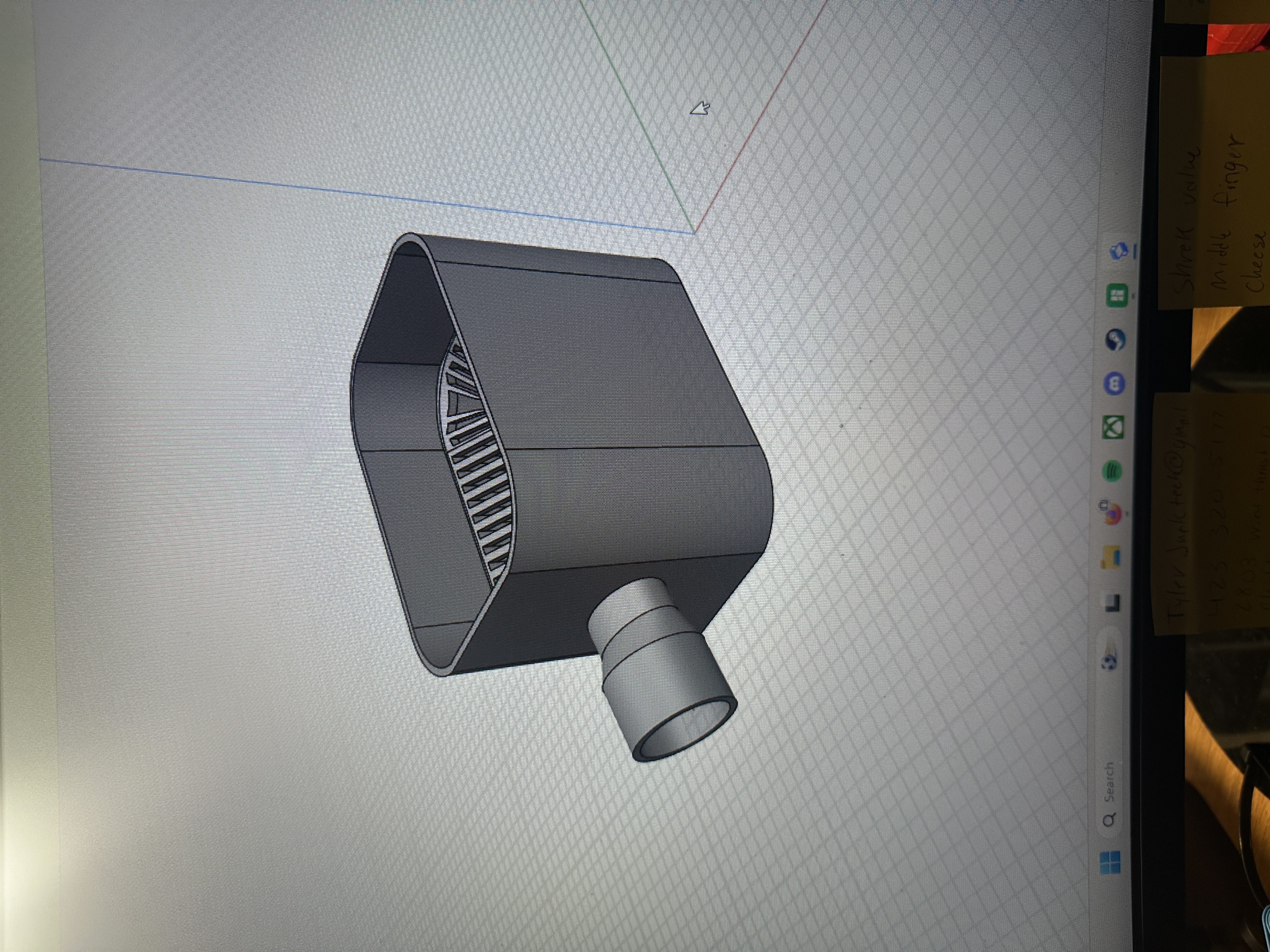
Task: Open the green app icon beside Steam
Action: point(1117,296)
